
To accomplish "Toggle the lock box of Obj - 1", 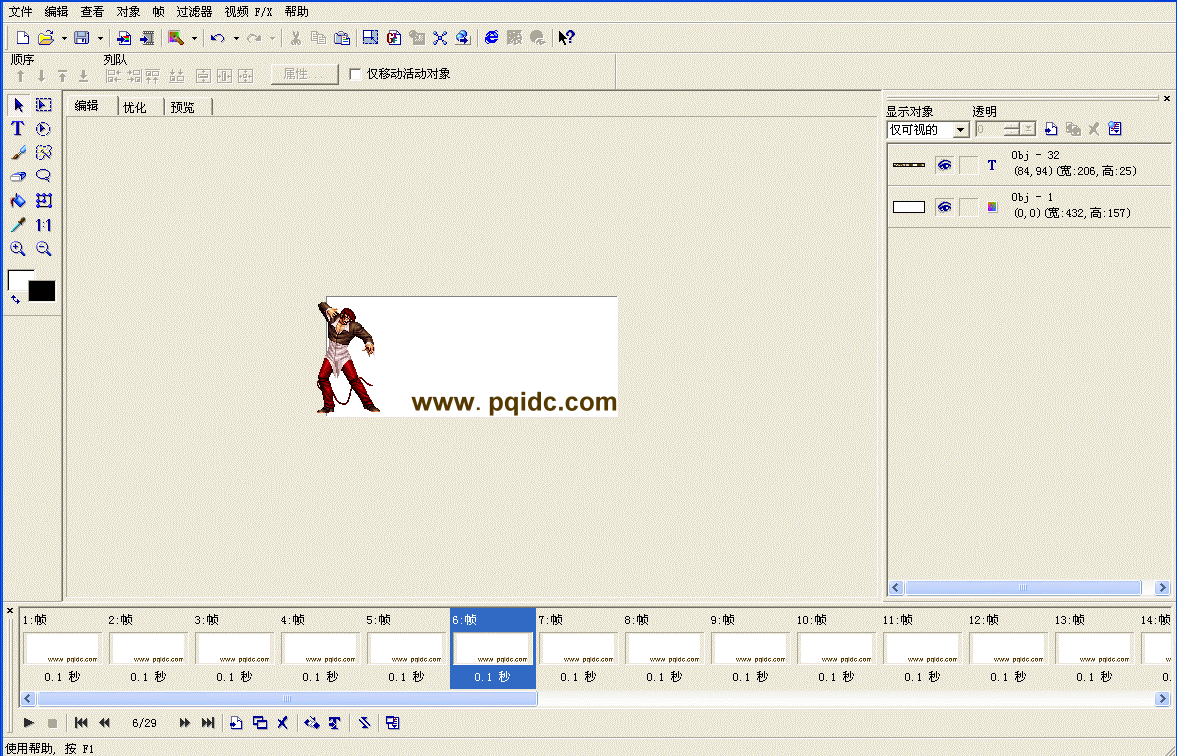I will tap(969, 207).
